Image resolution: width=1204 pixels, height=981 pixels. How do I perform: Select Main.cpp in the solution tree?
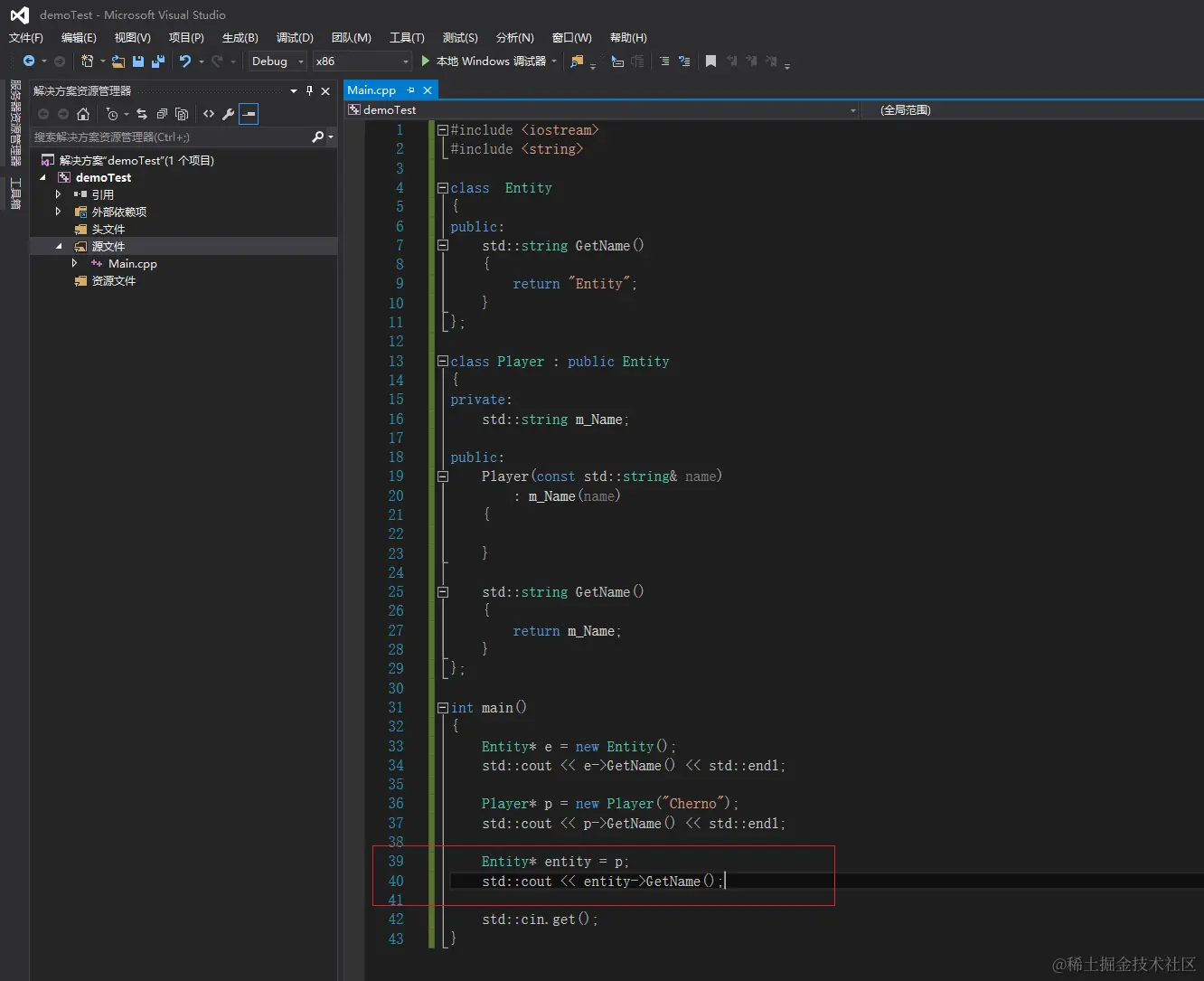coord(132,264)
